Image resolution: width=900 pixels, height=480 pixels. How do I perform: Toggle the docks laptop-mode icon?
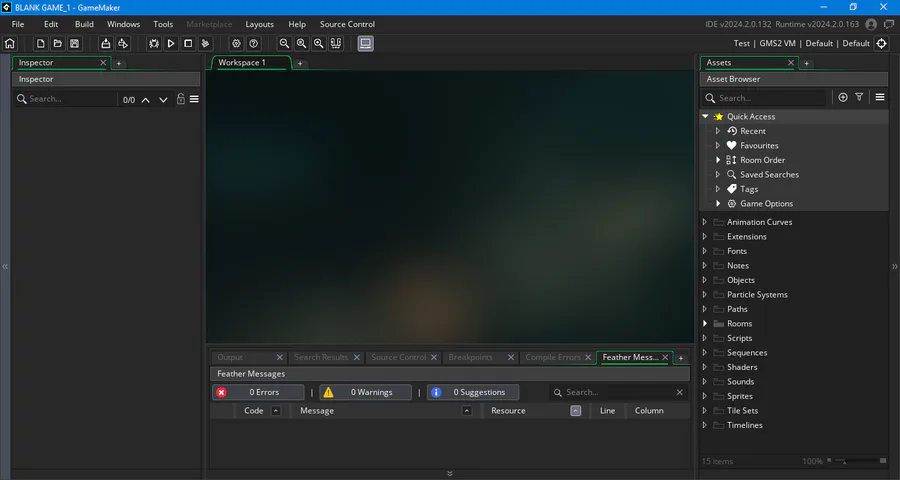[x=366, y=44]
